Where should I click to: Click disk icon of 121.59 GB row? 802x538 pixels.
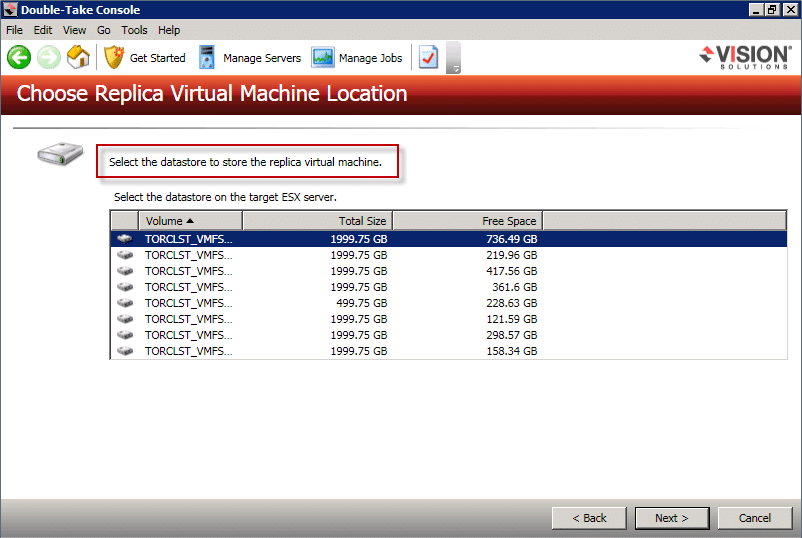coord(125,319)
